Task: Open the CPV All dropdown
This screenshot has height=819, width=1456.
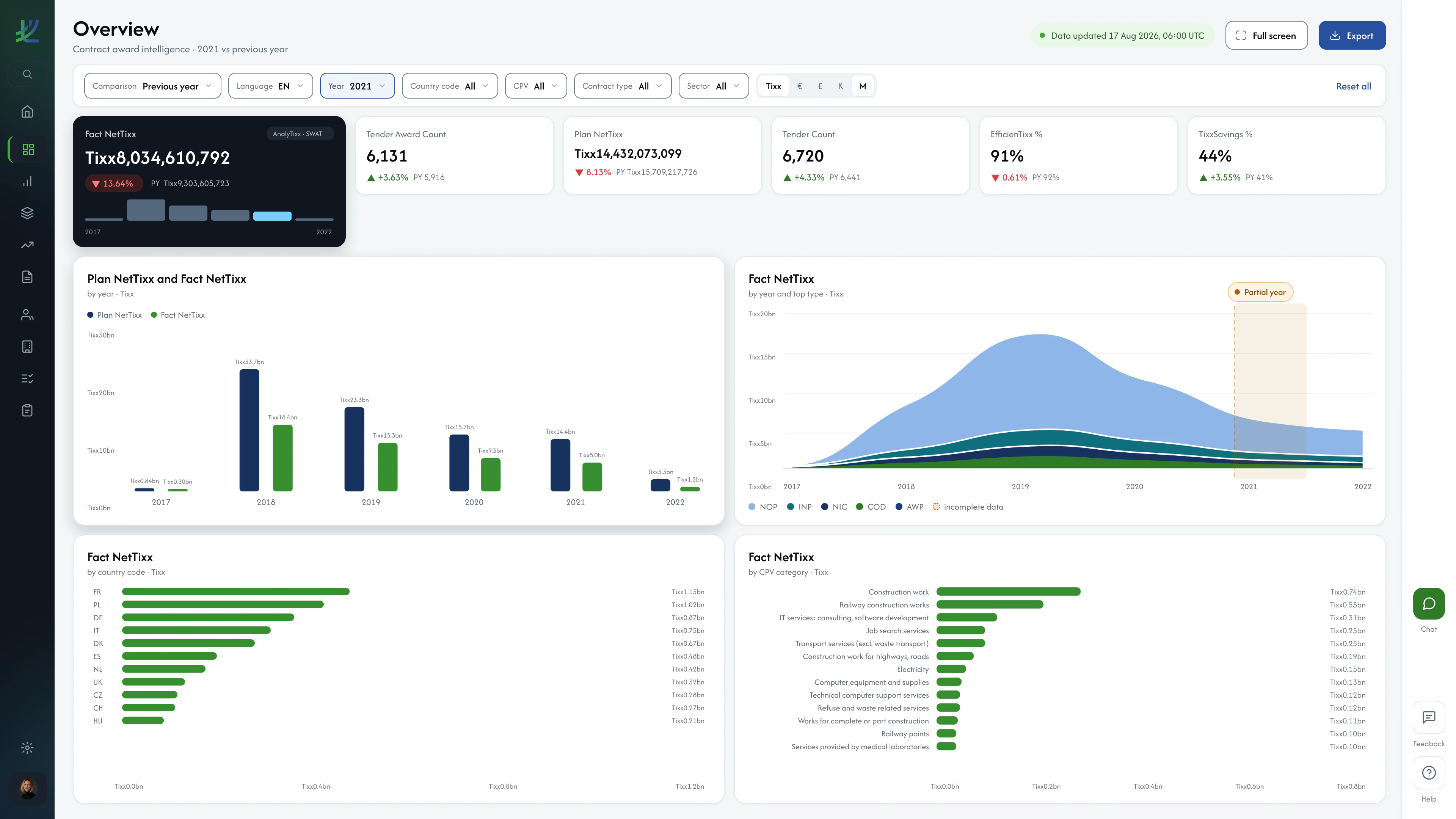Action: click(536, 86)
